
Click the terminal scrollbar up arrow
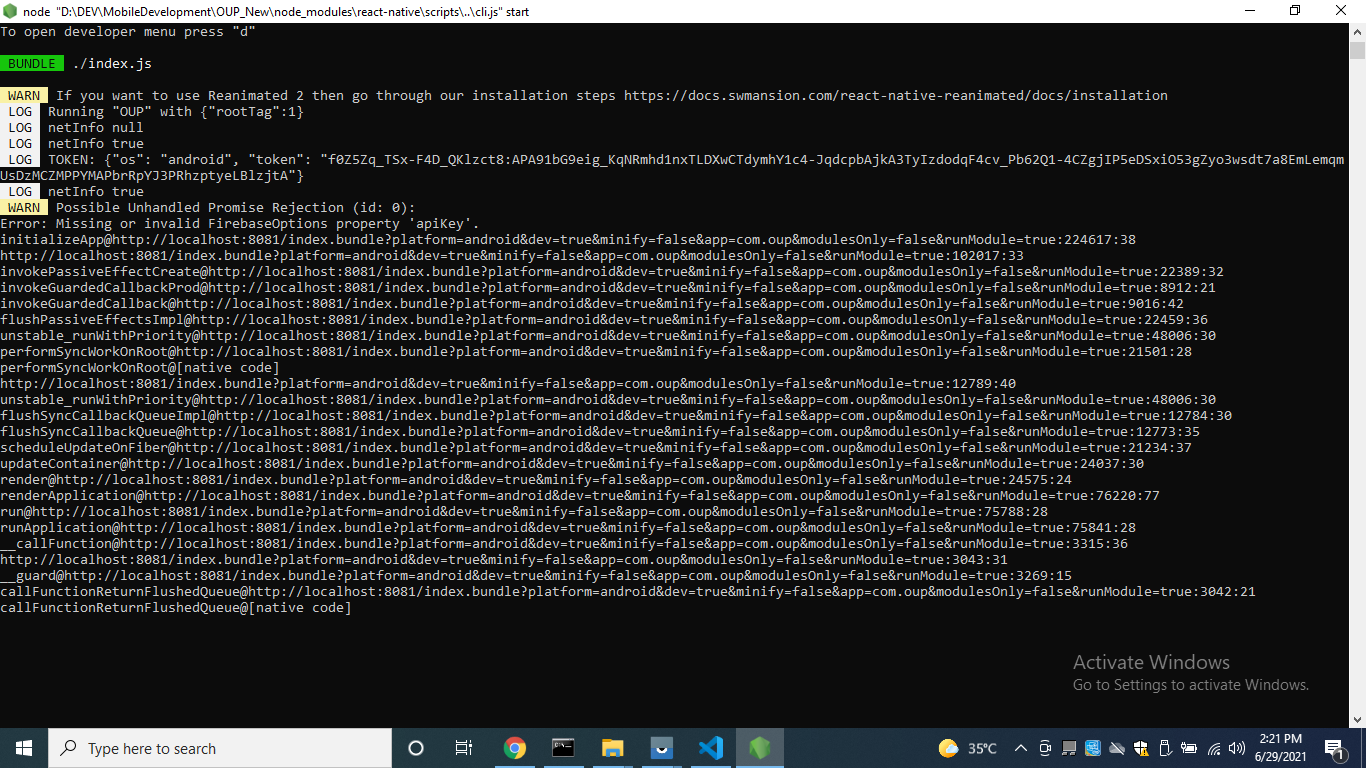(1358, 30)
